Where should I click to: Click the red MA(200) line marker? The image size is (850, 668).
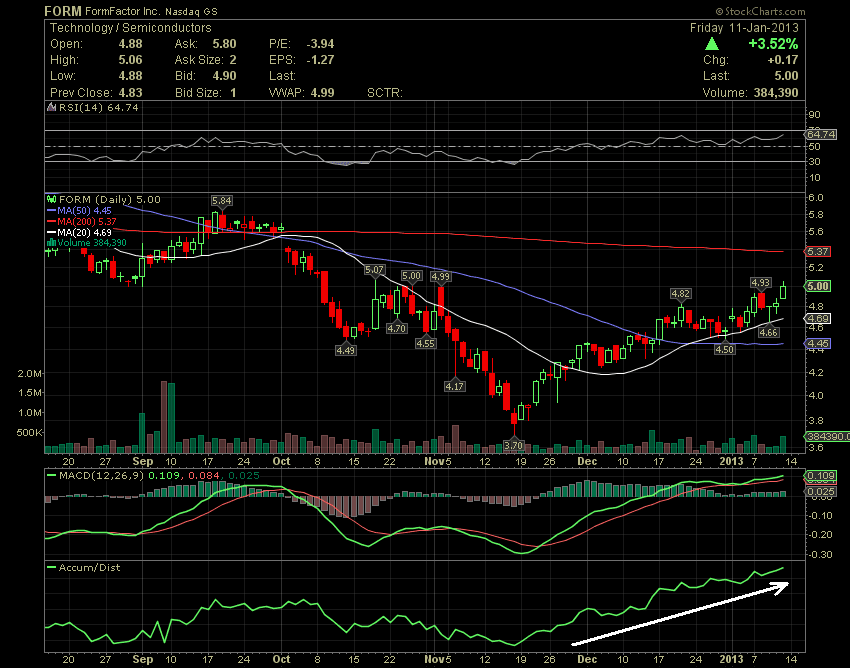51,221
